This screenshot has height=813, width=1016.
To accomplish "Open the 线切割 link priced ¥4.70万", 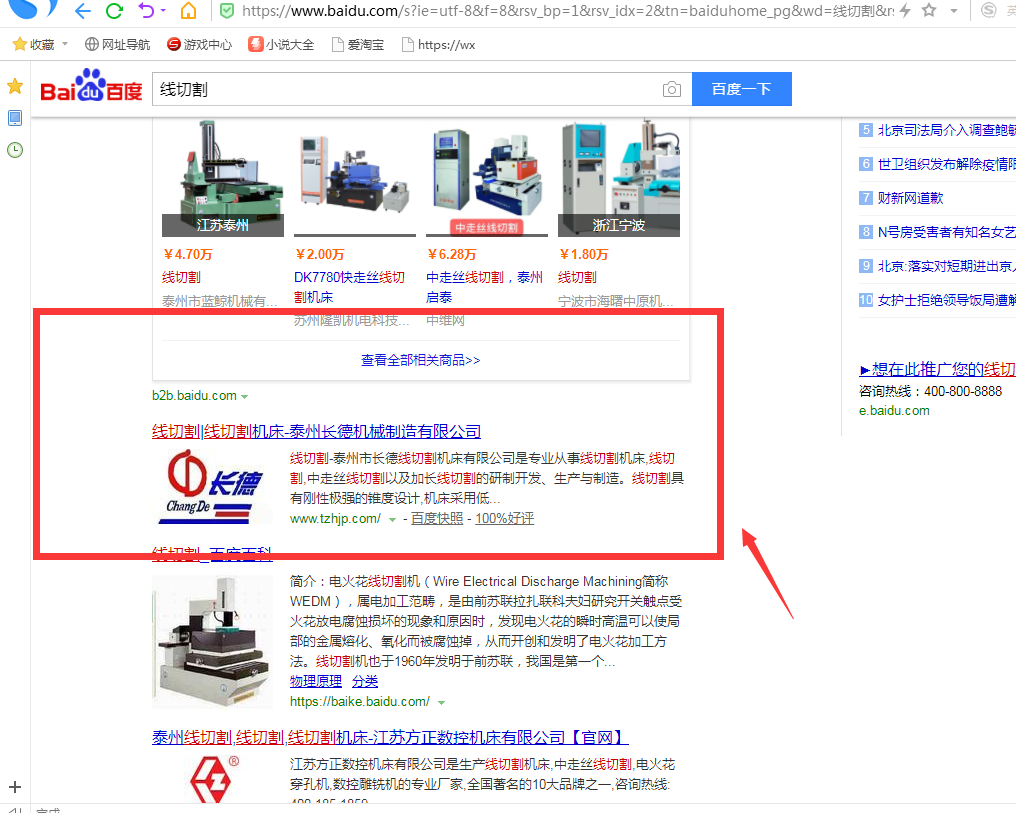I will [181, 277].
